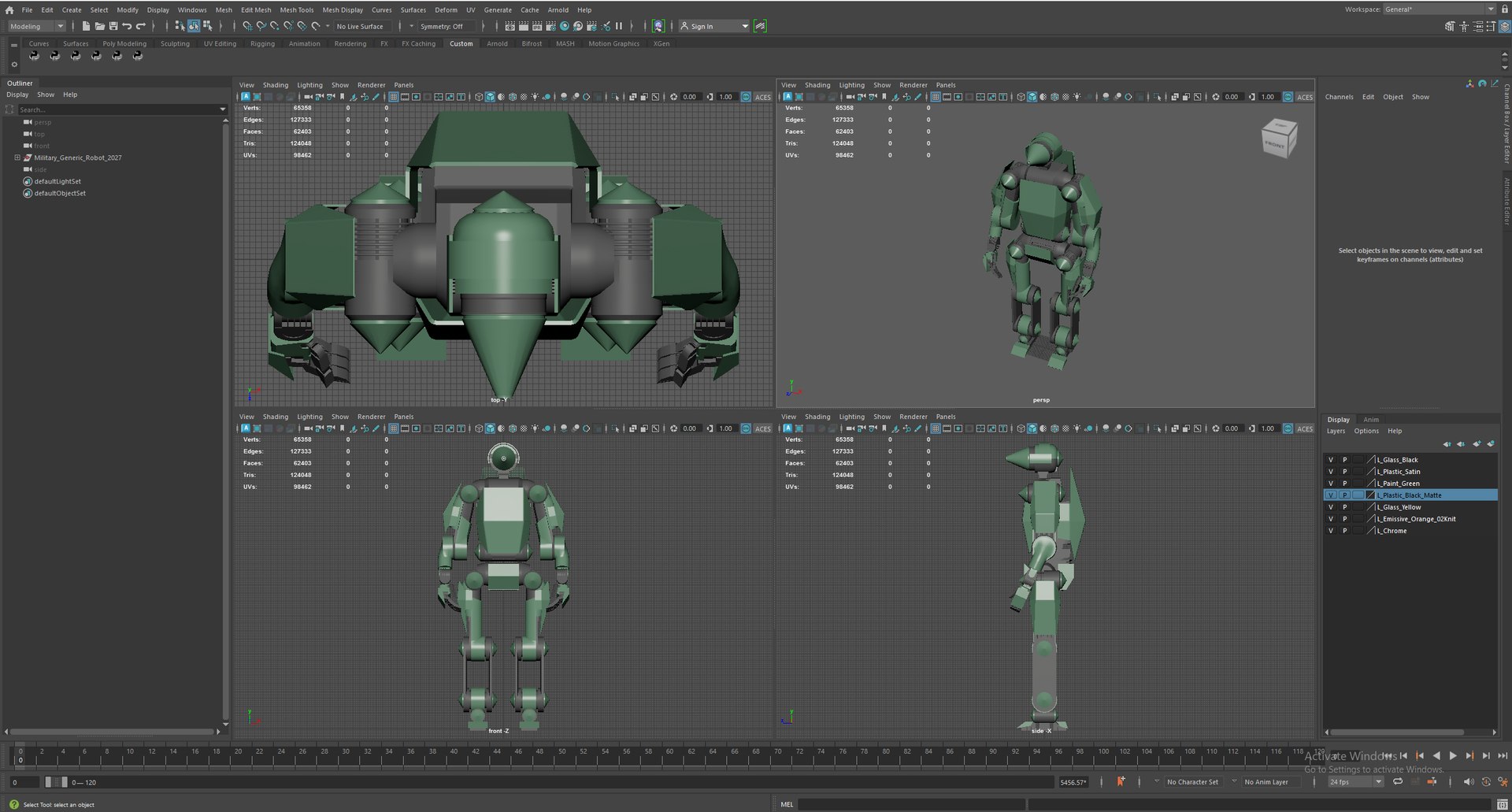
Task: Select defaultLightSet in the Outliner
Action: pos(57,181)
